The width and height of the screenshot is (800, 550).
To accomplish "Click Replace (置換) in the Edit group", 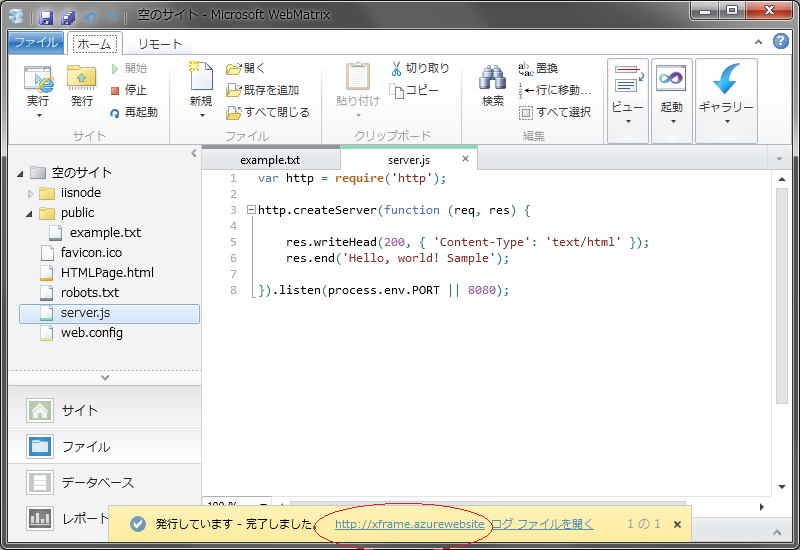I will 538,68.
